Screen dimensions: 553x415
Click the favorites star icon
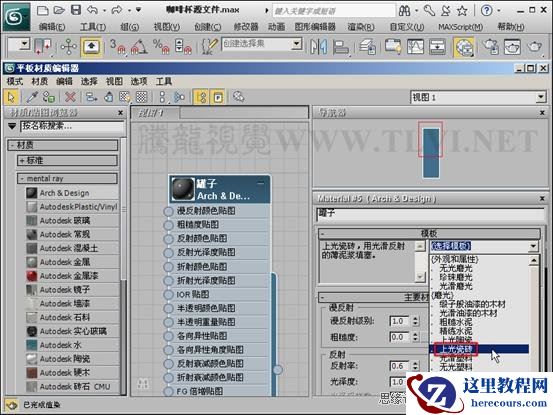[x=462, y=11]
